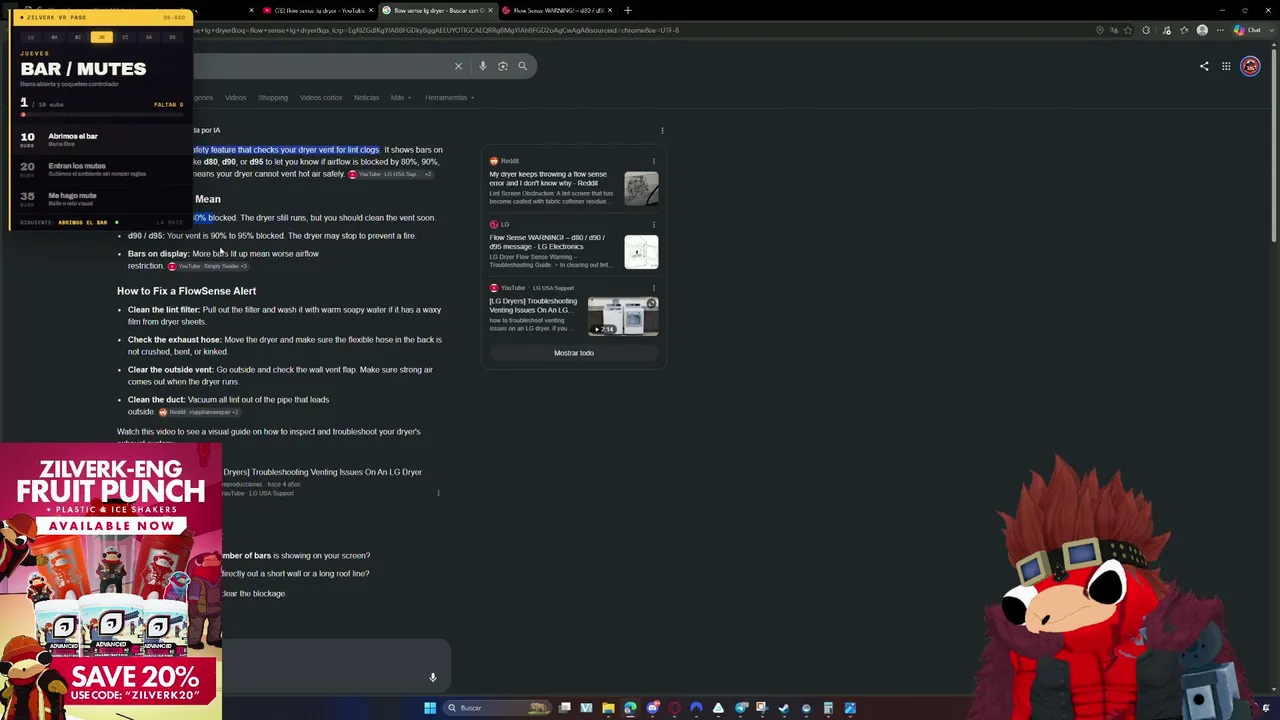Image resolution: width=1280 pixels, height=720 pixels.
Task: Open a new browser tab
Action: (628, 10)
